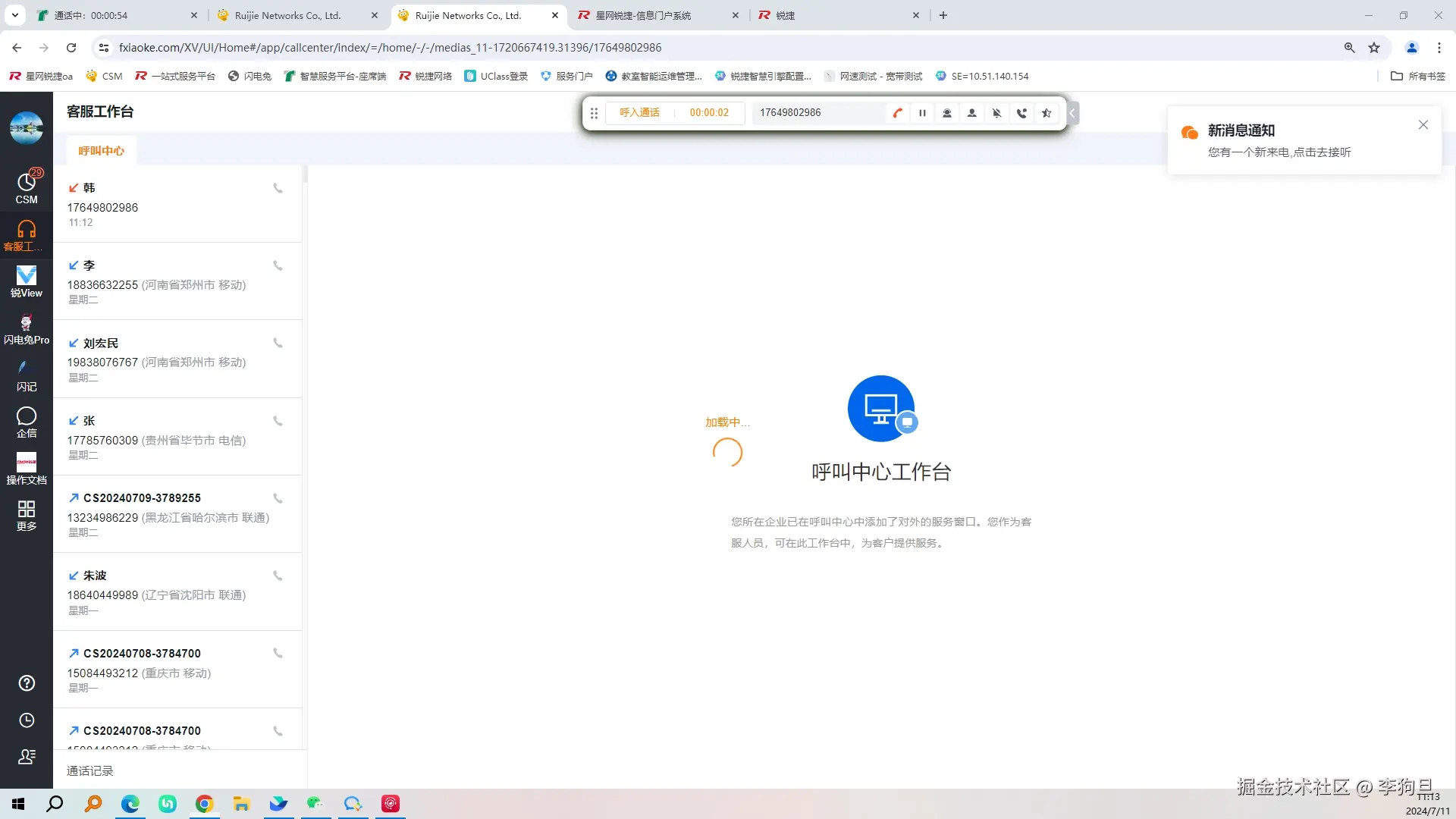1456x819 pixels.
Task: Open Microsoft Edge from the taskbar
Action: pyautogui.click(x=130, y=804)
